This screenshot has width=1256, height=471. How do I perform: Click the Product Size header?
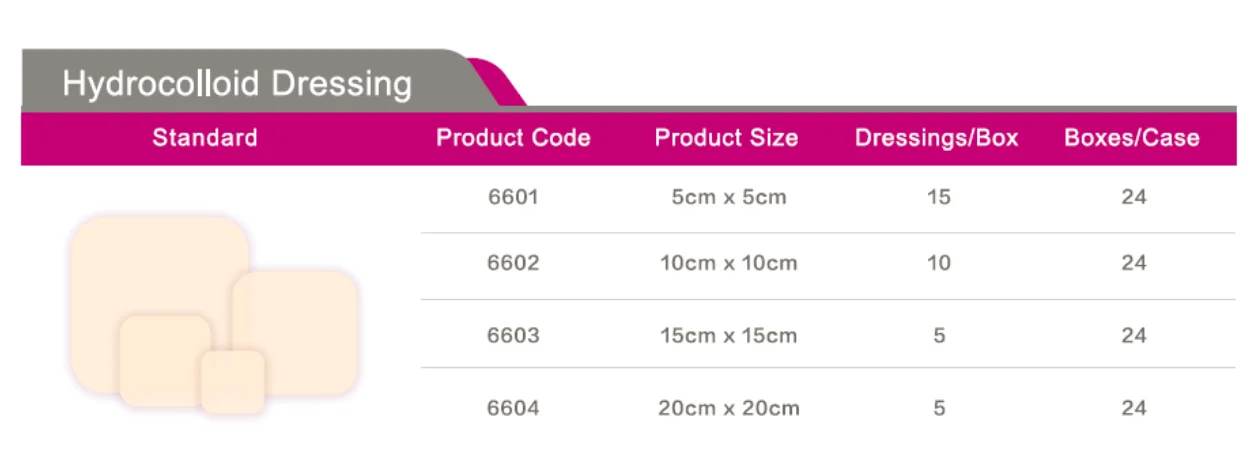pos(726,138)
